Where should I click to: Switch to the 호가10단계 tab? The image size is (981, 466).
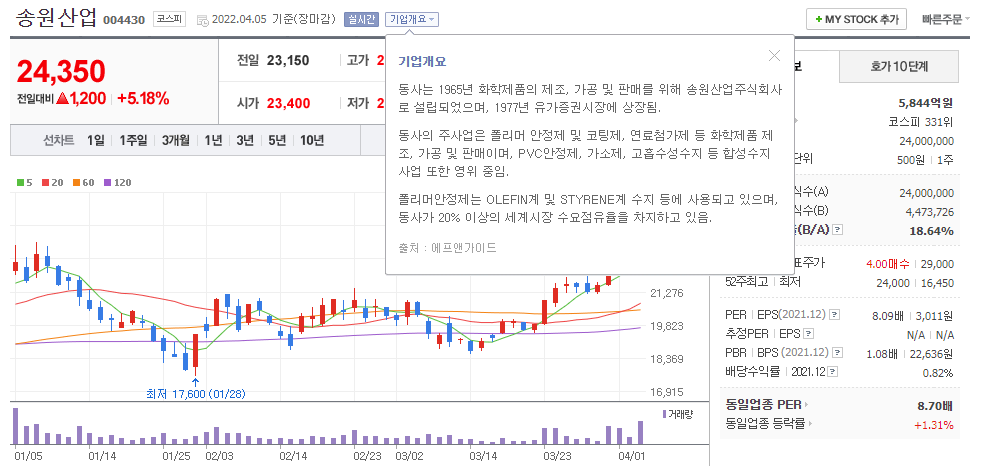pos(898,66)
